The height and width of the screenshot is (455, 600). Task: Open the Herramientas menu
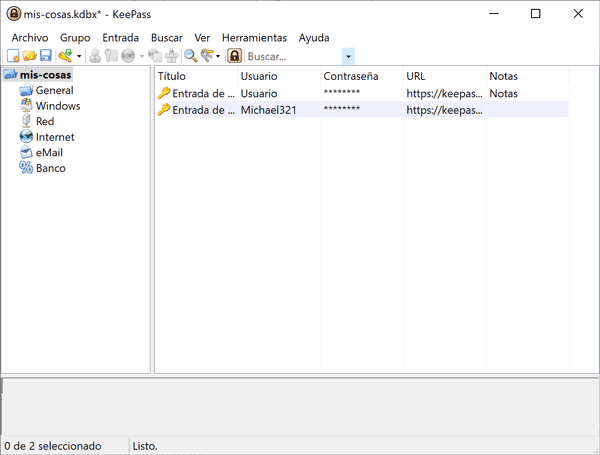click(254, 38)
